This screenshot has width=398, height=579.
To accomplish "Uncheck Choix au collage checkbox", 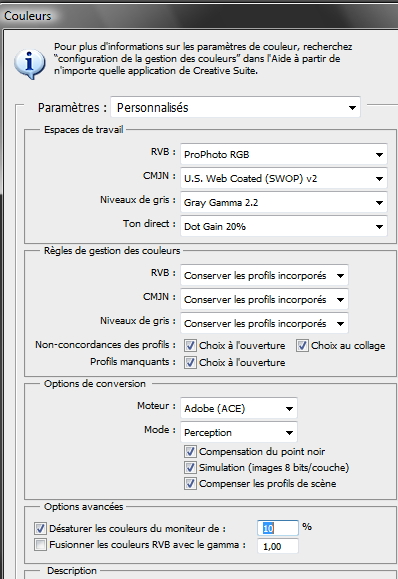I will 302,346.
